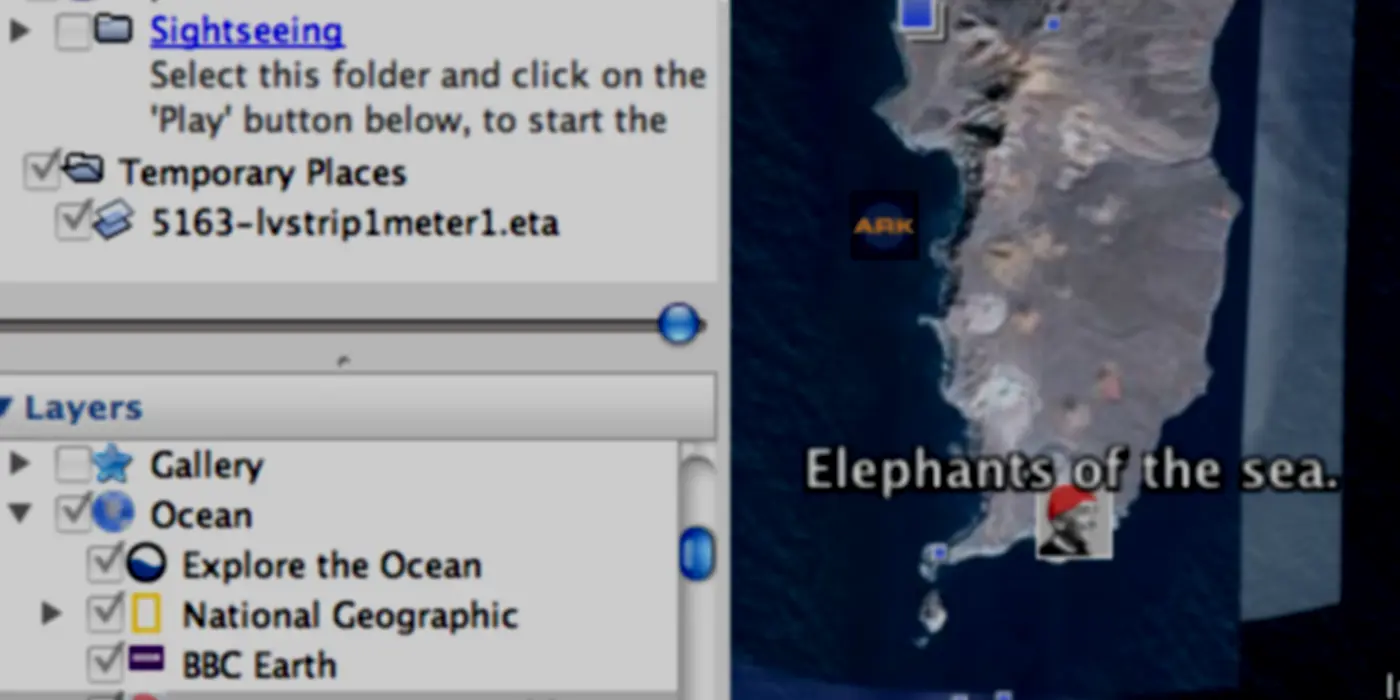Viewport: 1400px width, 700px height.
Task: Uncheck the Ocean layer checkbox
Action: 73,514
